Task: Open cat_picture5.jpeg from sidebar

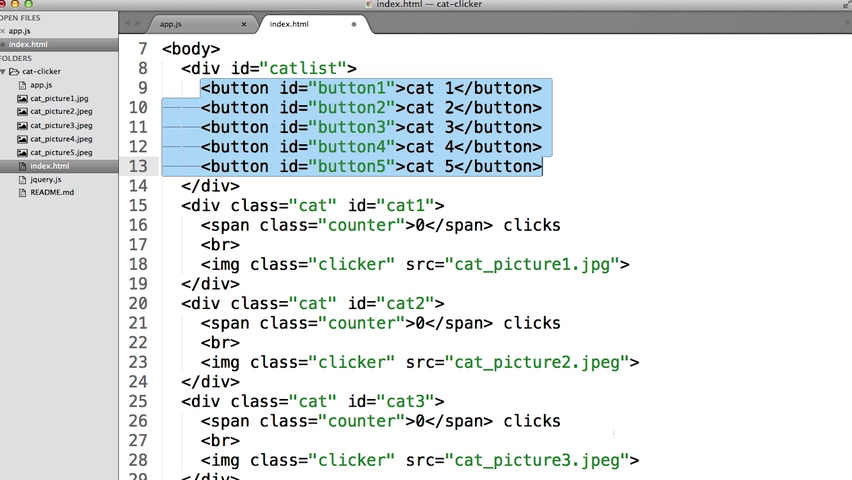Action: [61, 153]
